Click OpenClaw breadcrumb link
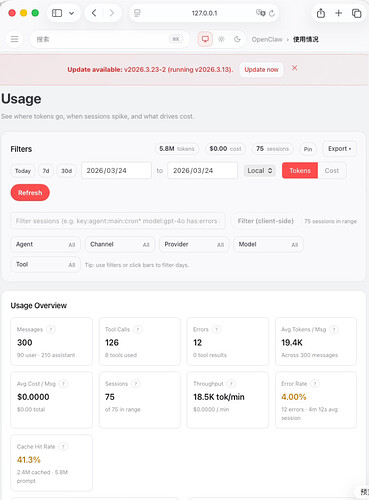 267,39
